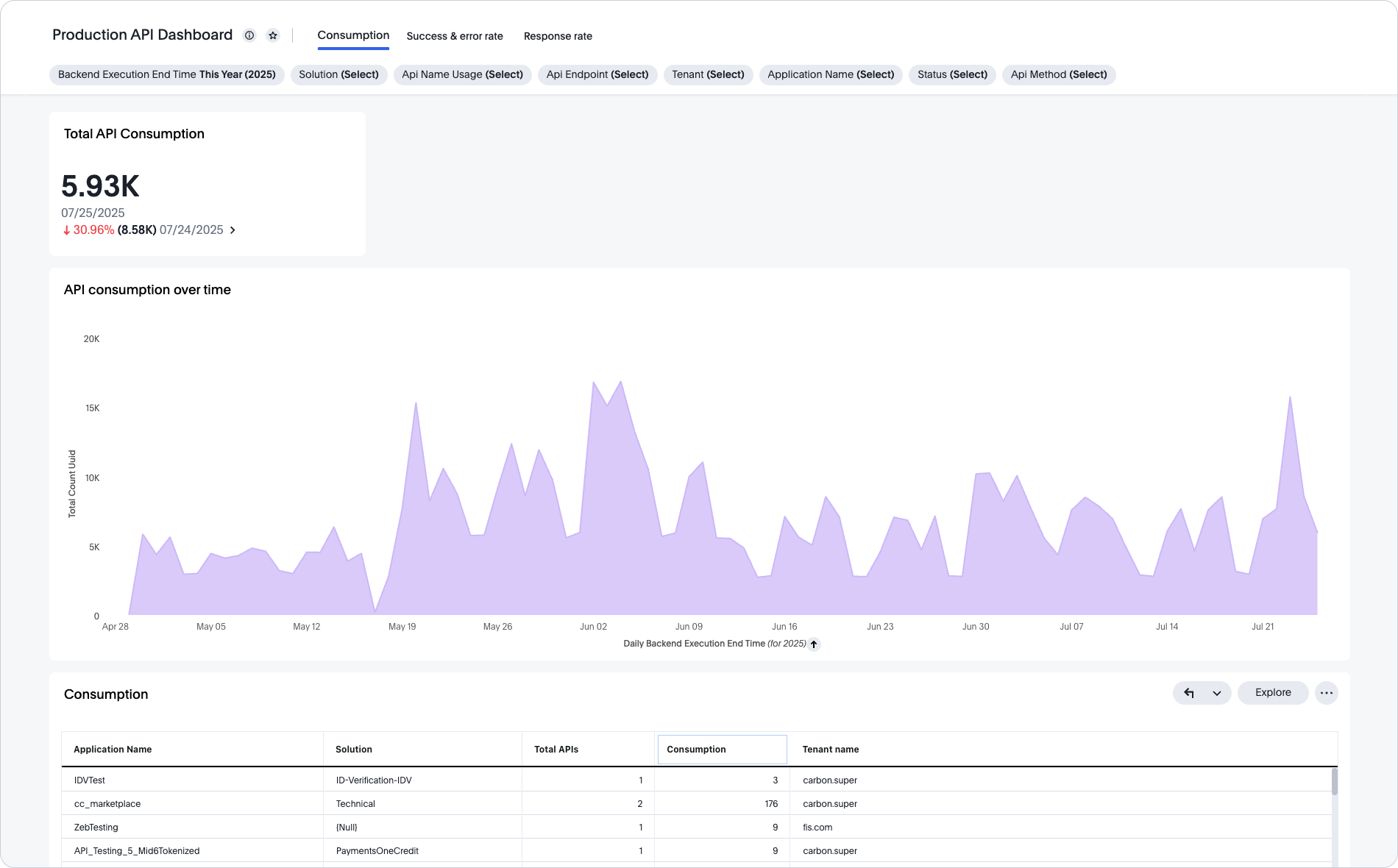The width and height of the screenshot is (1398, 868).
Task: Click the table's vertical scrollbar thumb
Action: [1334, 781]
